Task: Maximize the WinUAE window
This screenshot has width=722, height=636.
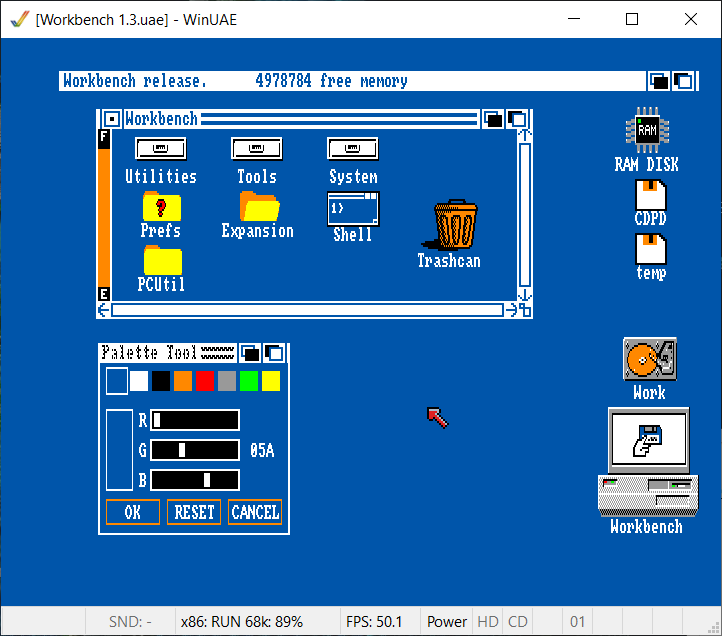Action: tap(632, 19)
